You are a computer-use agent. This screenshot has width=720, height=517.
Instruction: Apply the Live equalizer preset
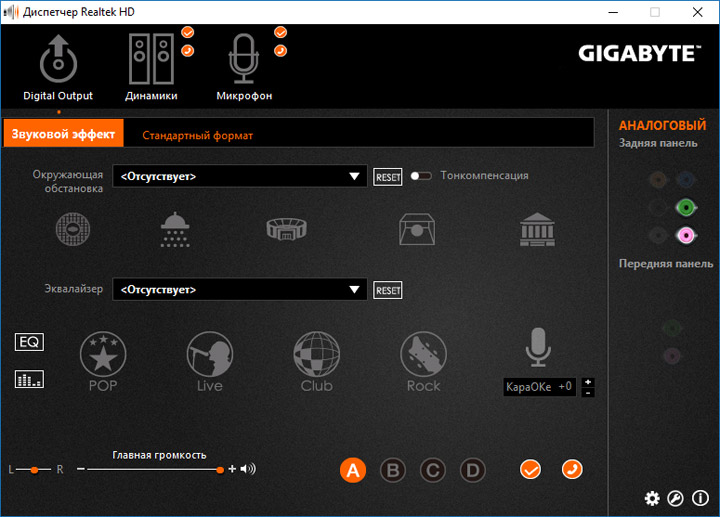point(210,362)
